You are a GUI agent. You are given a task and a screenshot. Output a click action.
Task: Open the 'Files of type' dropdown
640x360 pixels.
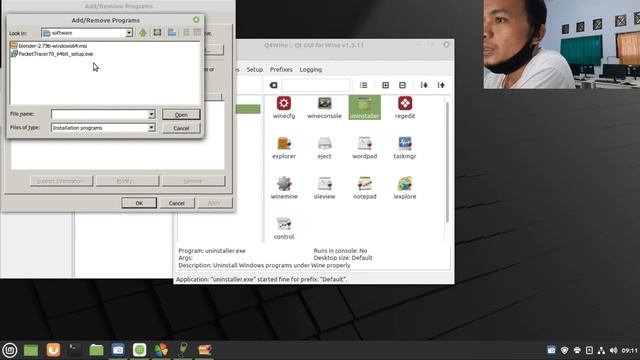pos(151,128)
